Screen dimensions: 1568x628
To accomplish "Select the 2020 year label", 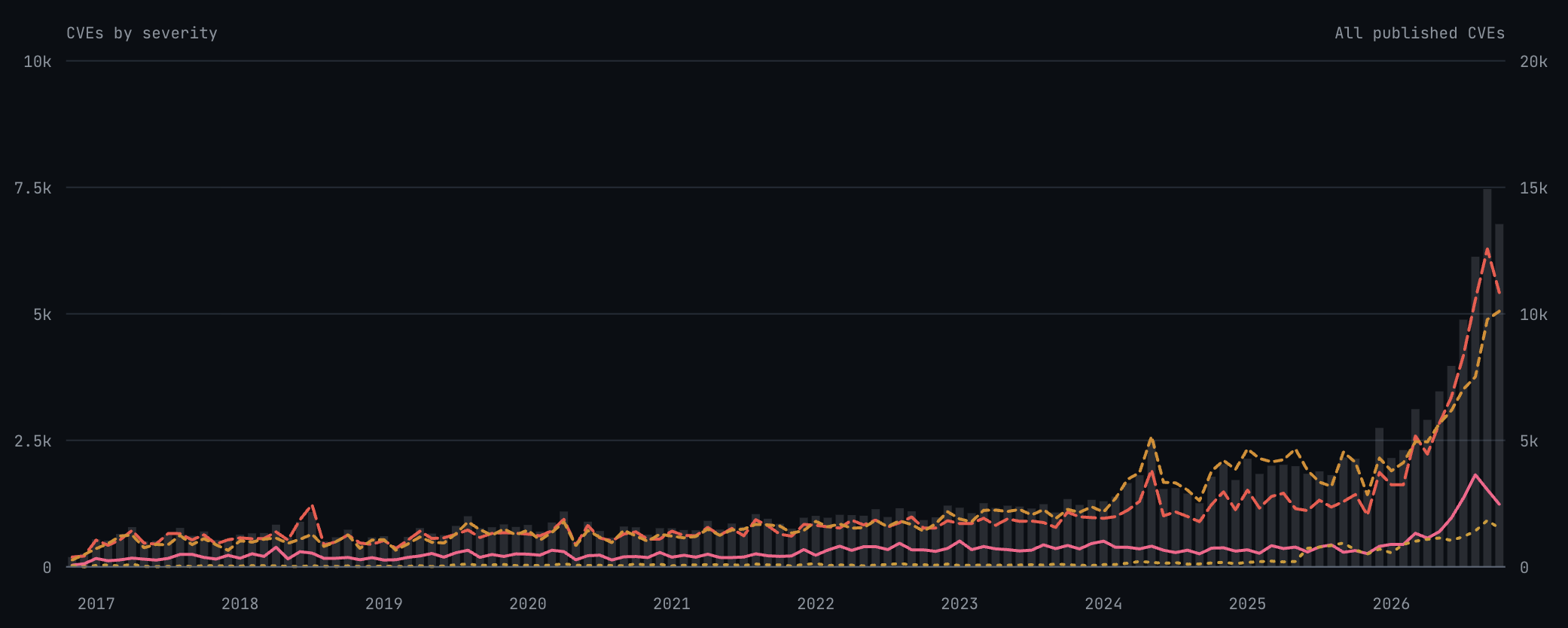I will coord(528,603).
